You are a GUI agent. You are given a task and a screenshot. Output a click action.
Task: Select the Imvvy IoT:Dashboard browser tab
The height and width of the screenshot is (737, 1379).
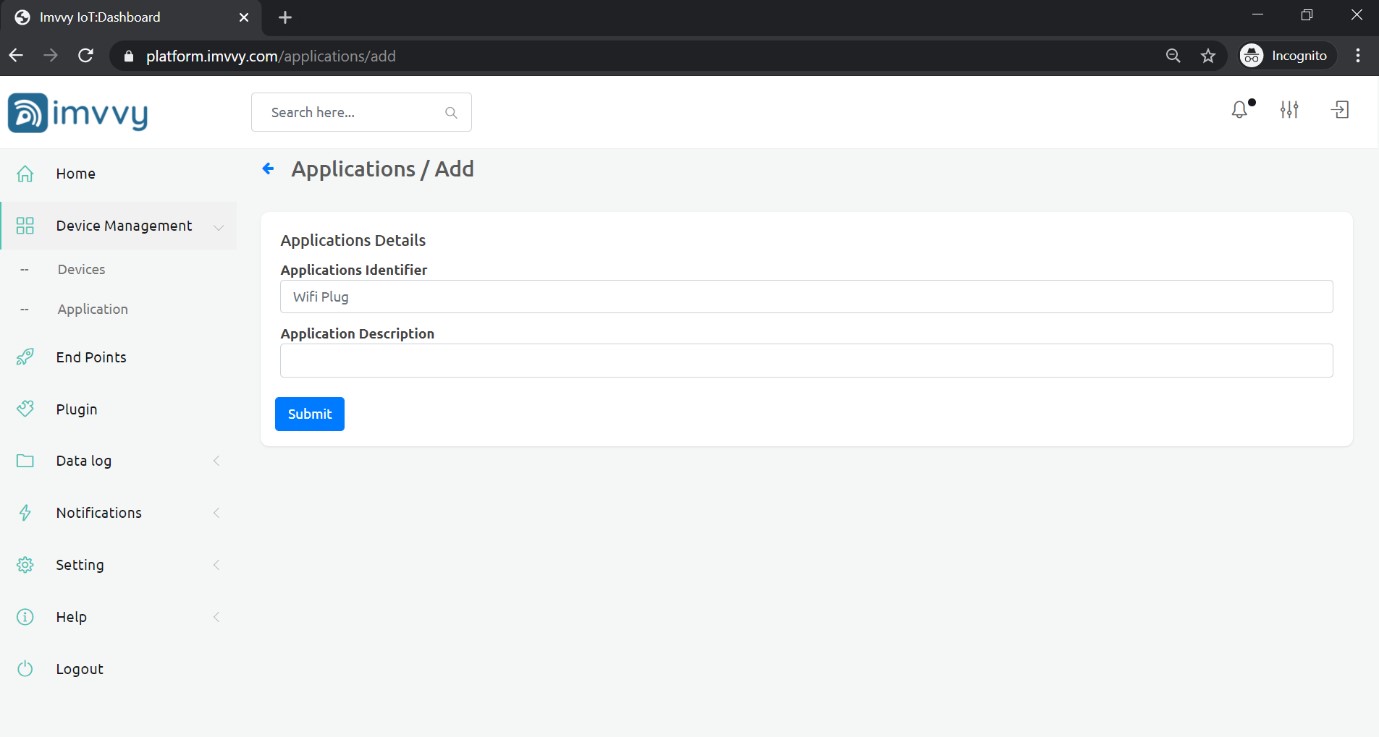pos(130,18)
